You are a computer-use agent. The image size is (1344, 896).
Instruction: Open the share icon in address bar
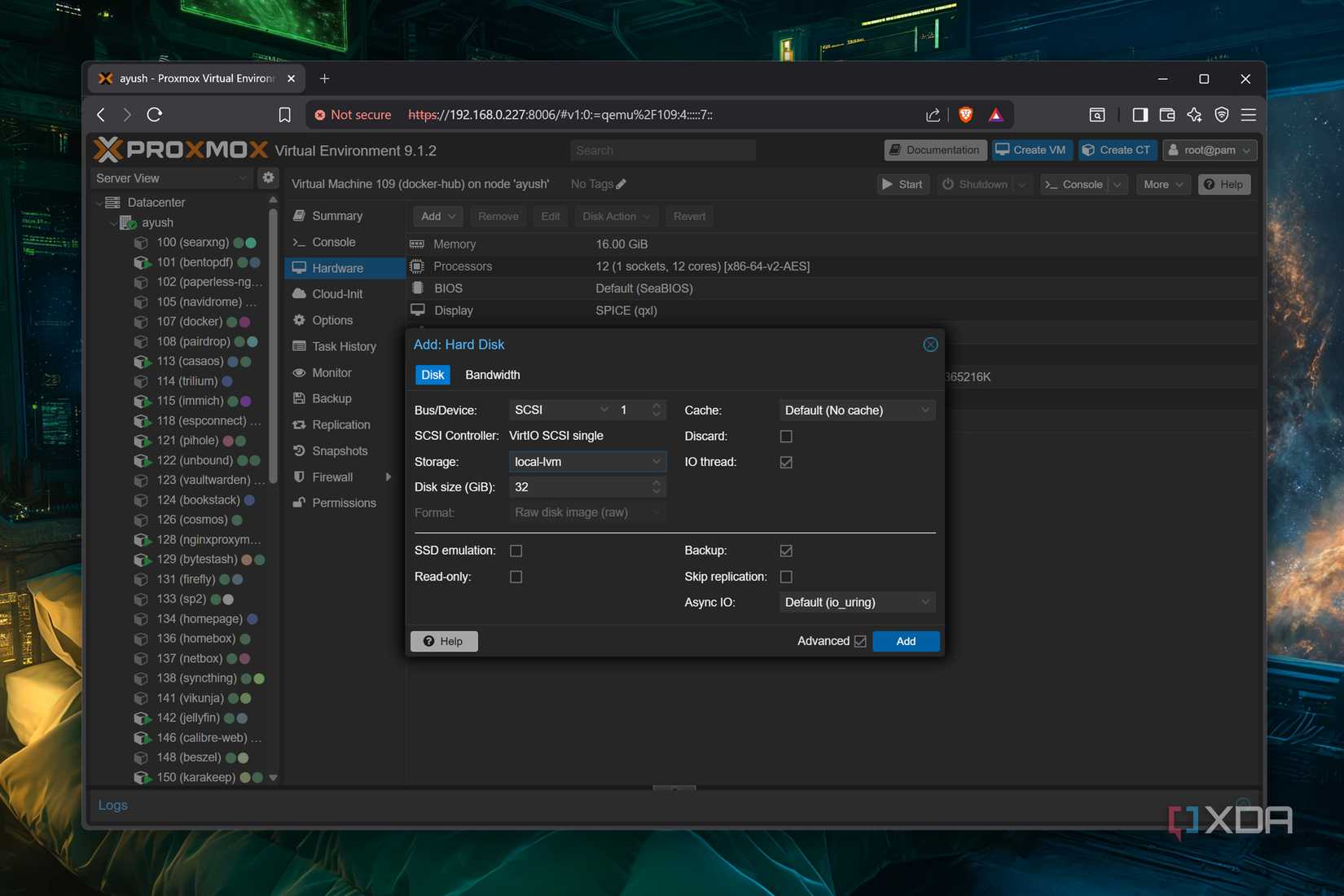point(933,115)
